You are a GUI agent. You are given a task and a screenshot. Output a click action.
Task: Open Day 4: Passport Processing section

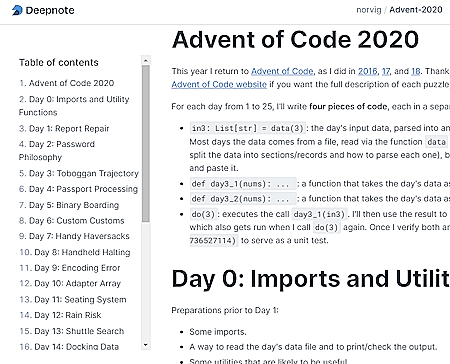[x=78, y=189]
